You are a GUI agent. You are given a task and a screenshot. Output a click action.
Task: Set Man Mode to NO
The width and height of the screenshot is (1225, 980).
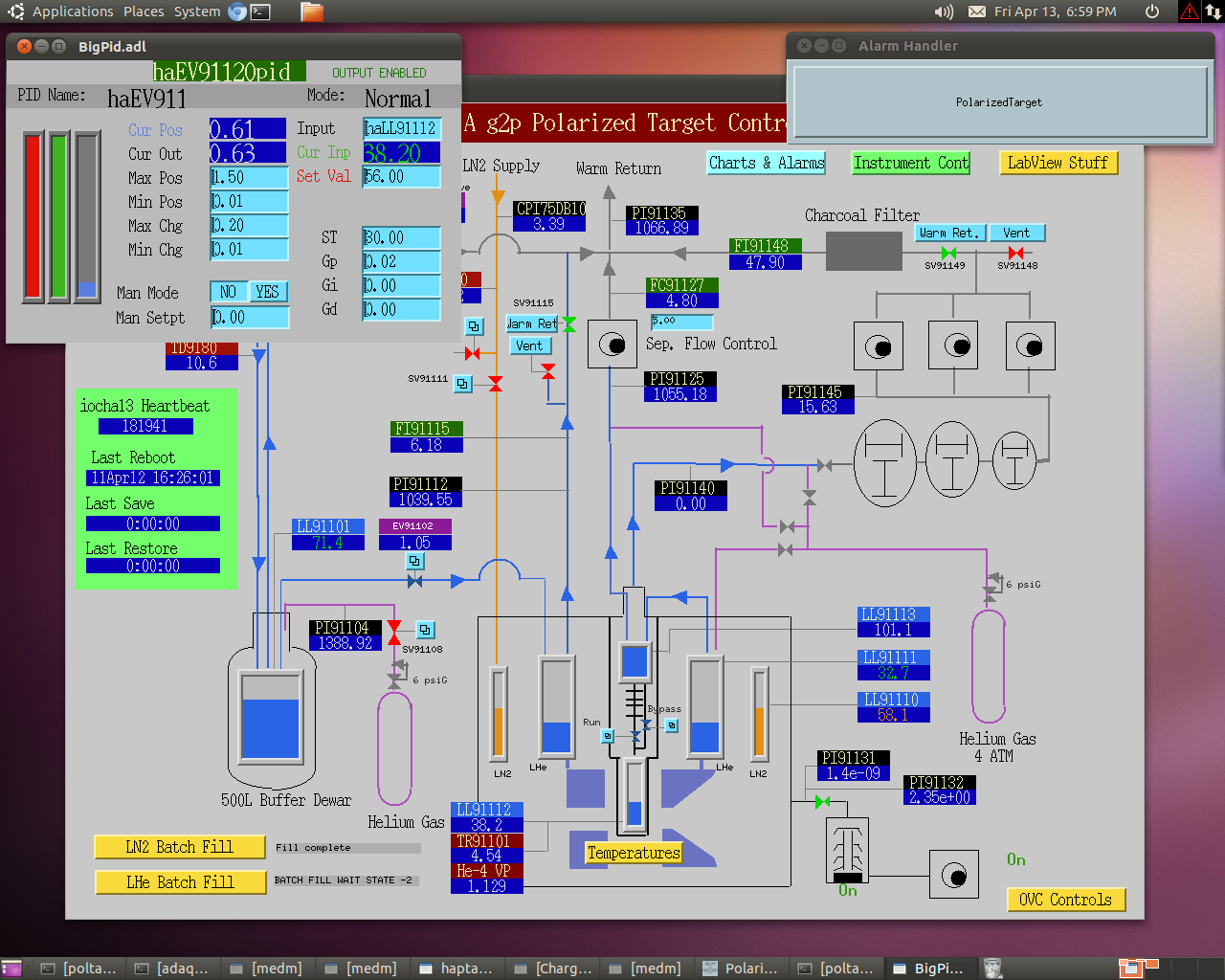click(x=228, y=292)
